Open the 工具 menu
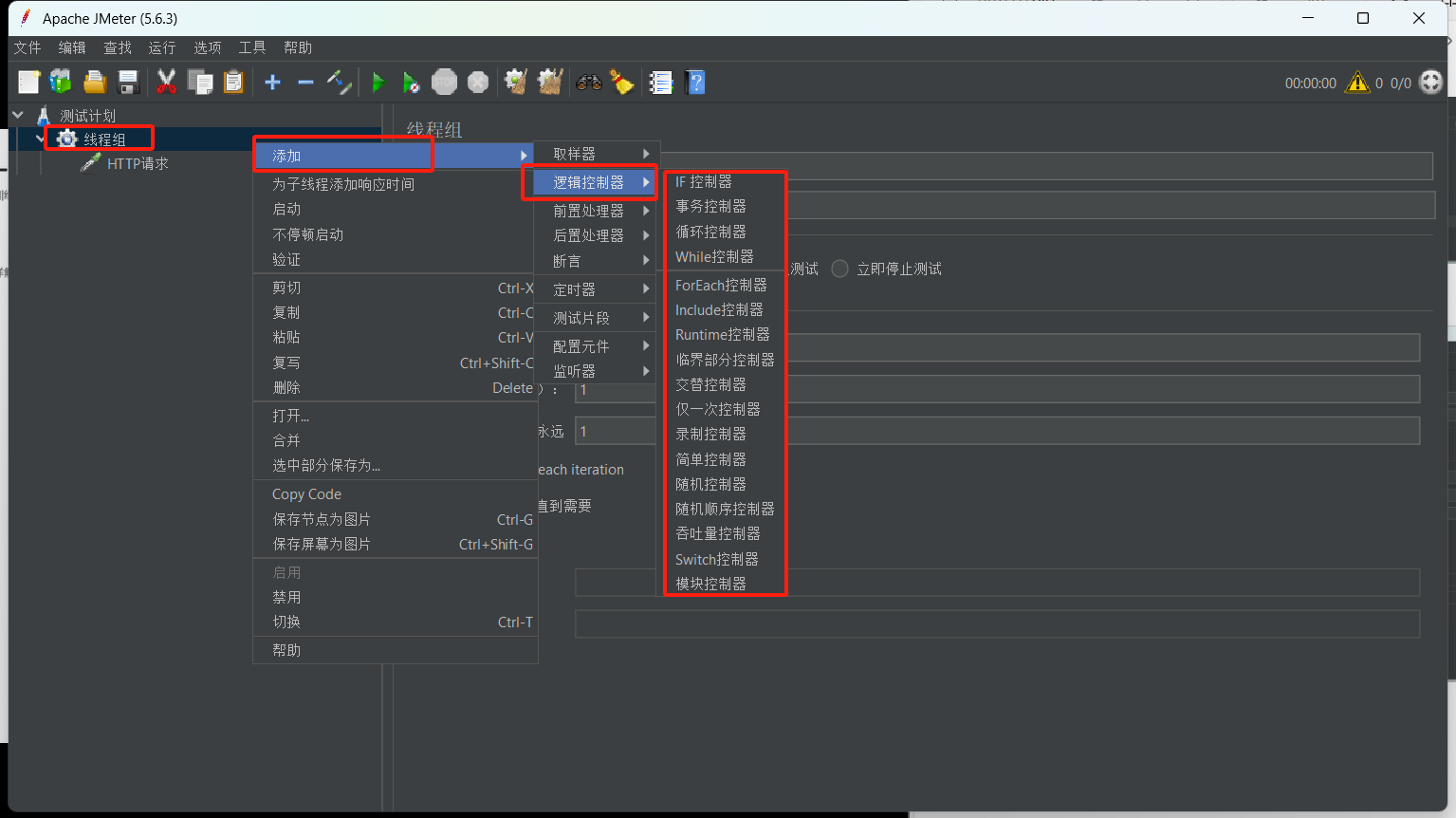The height and width of the screenshot is (818, 1456). click(252, 47)
